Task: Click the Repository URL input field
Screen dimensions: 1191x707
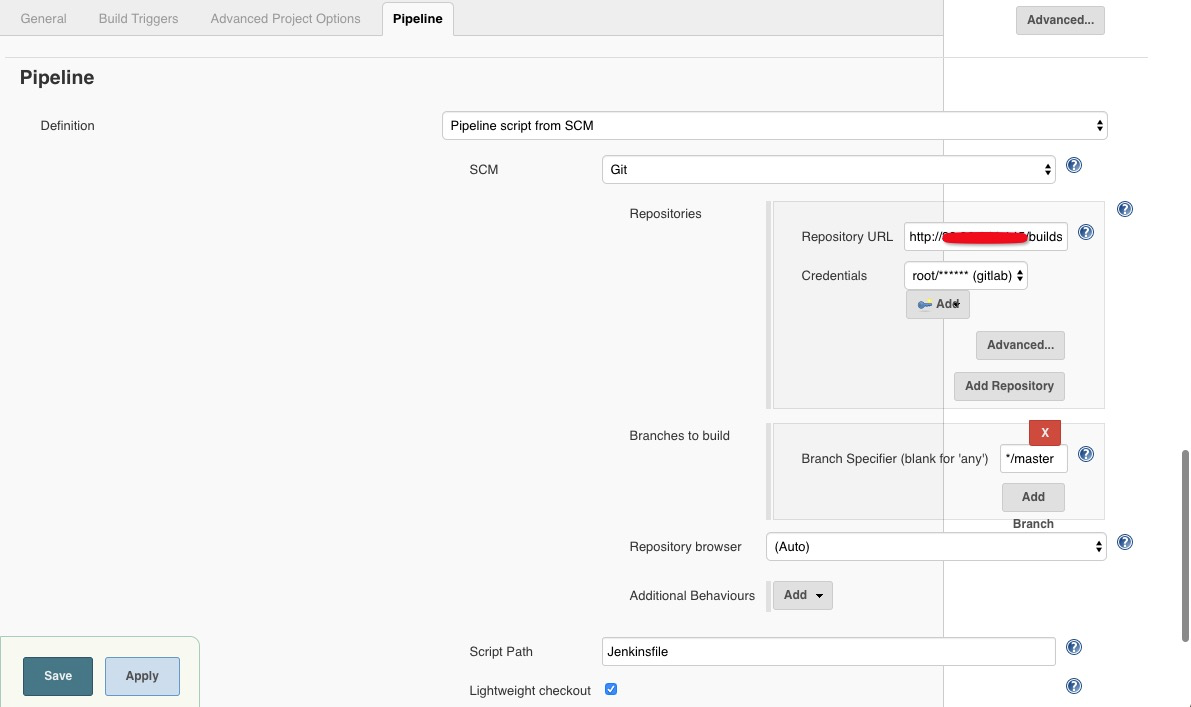Action: click(x=985, y=237)
